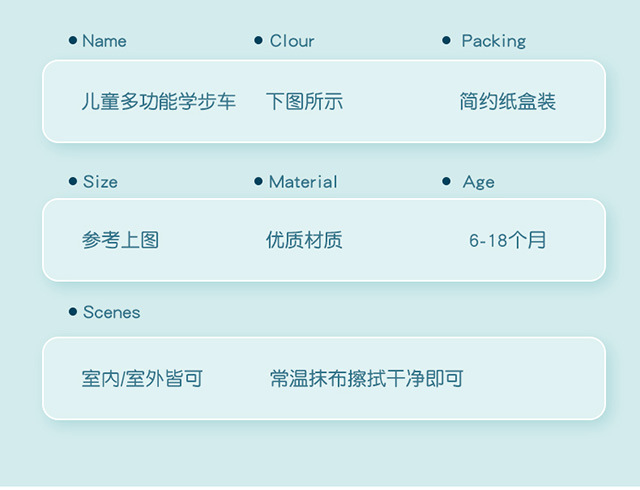Click the bullet dot before Size
The width and height of the screenshot is (640, 490).
(x=73, y=181)
